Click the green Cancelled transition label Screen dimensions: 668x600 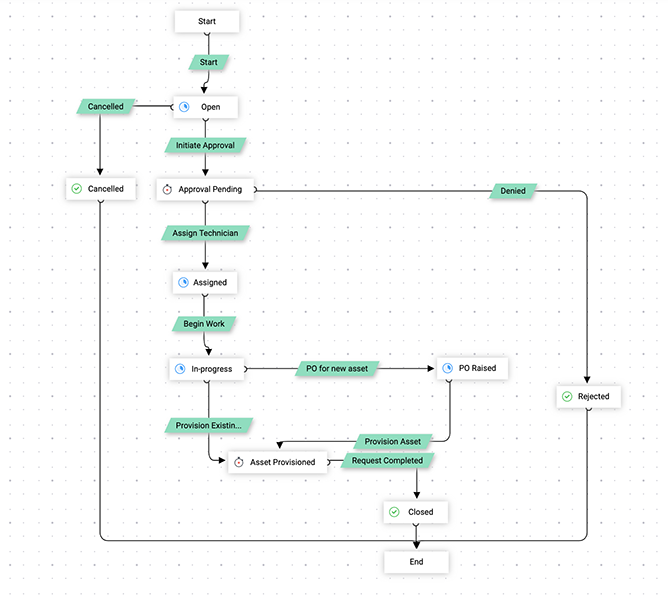point(106,106)
